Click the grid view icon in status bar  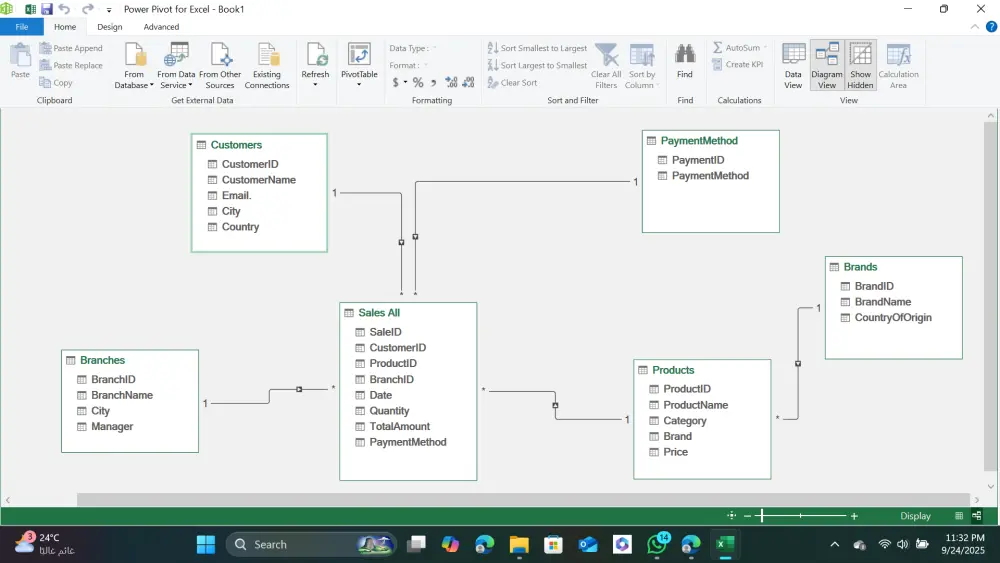[x=959, y=515]
